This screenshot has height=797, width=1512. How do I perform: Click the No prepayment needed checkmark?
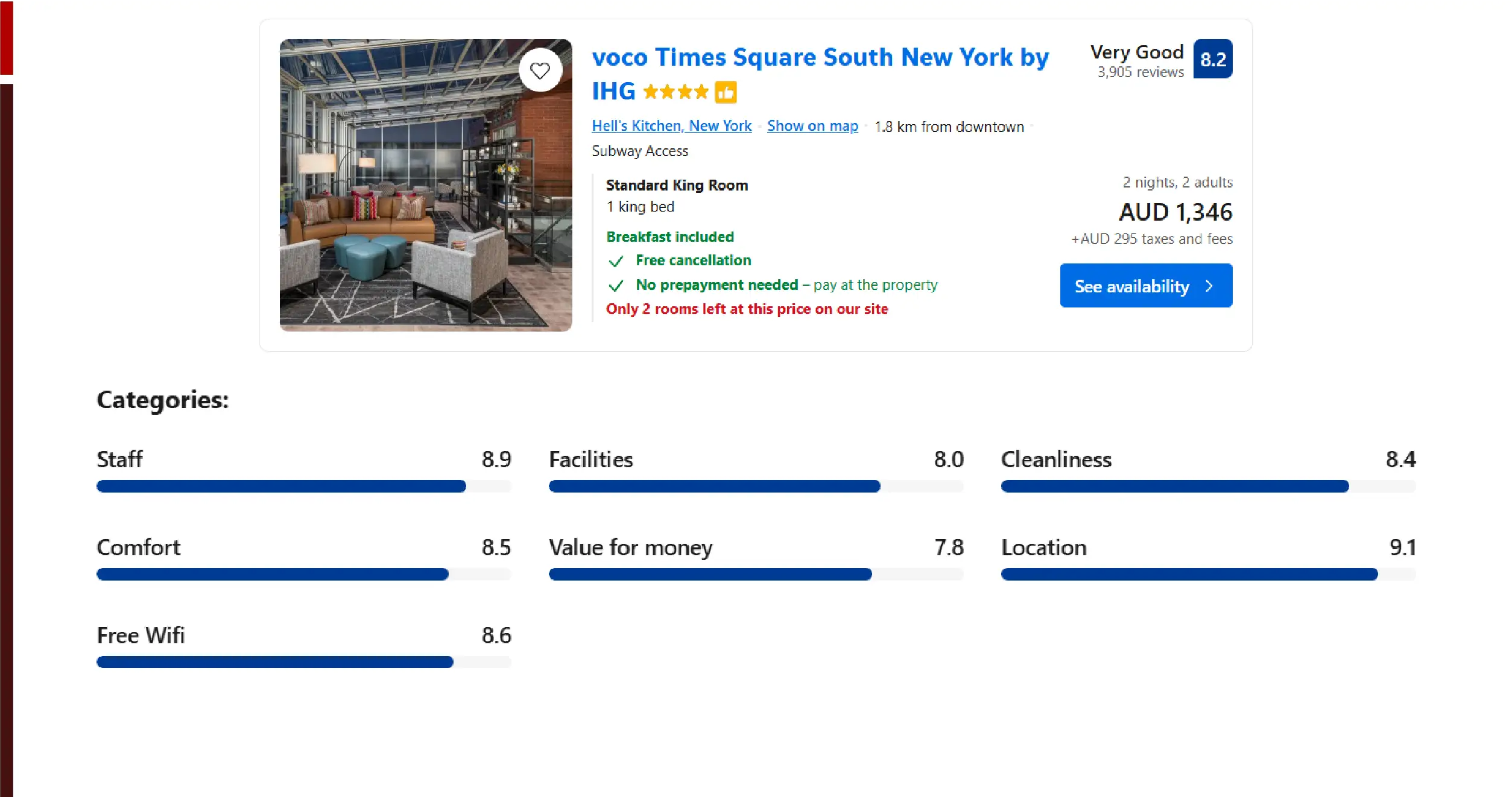click(x=616, y=286)
